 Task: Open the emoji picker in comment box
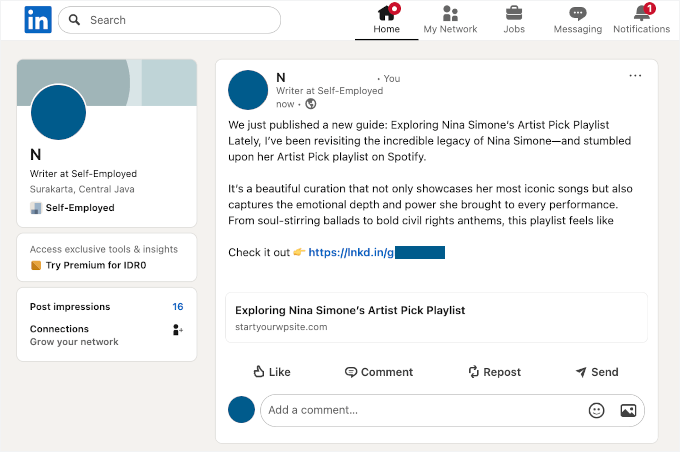597,410
